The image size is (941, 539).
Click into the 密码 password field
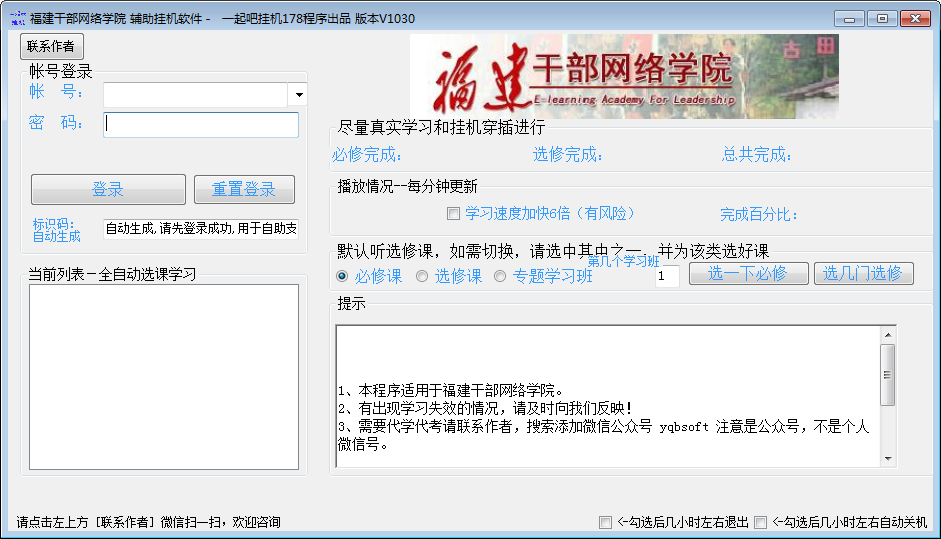pyautogui.click(x=201, y=125)
